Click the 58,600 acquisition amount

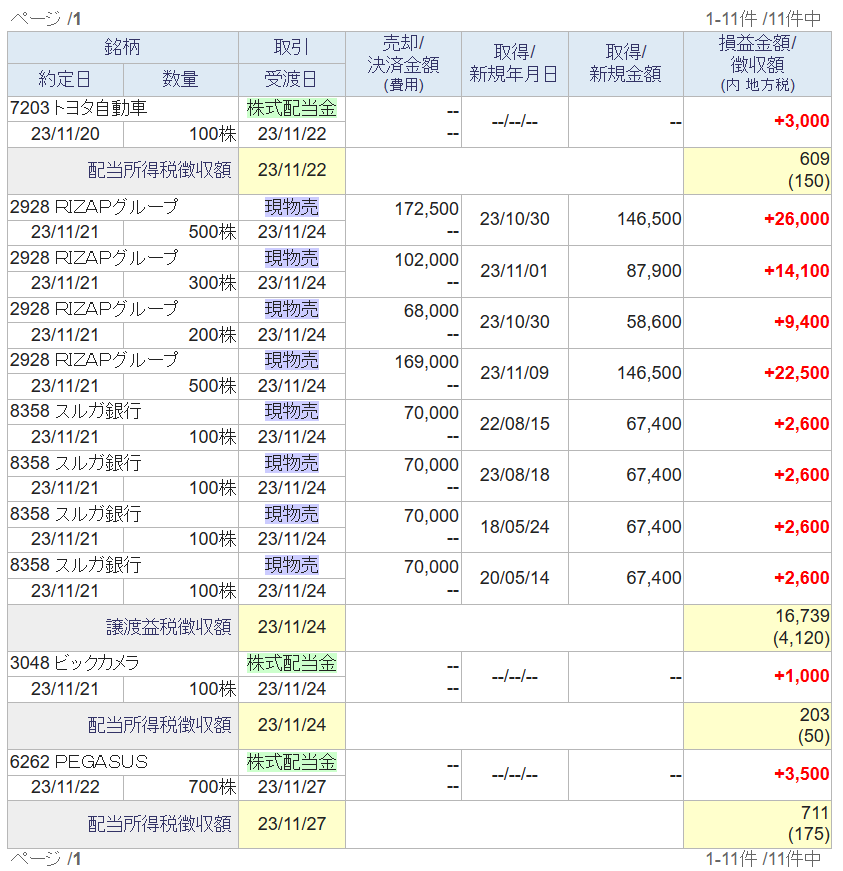point(654,322)
